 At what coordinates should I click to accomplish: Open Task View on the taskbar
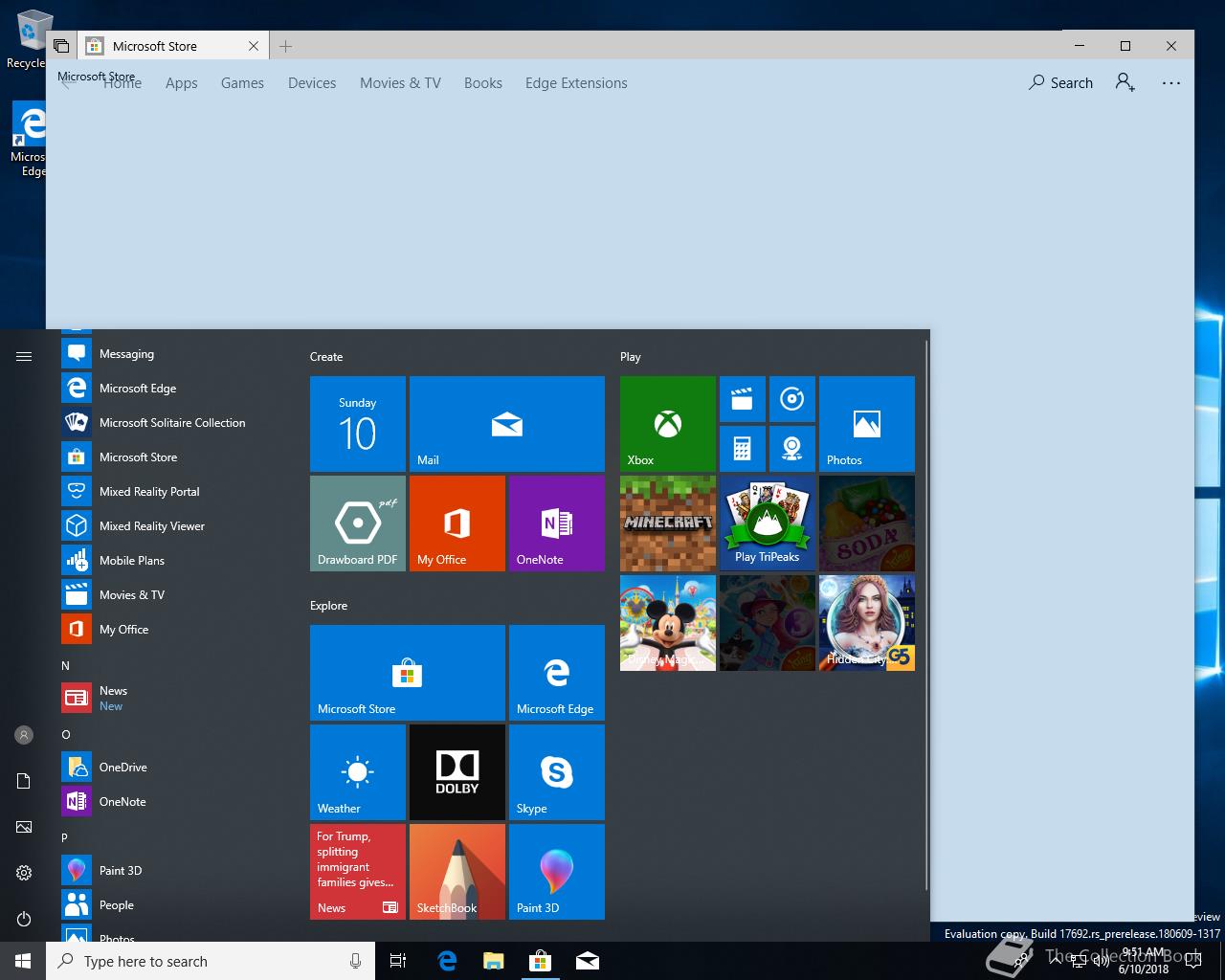[x=398, y=961]
